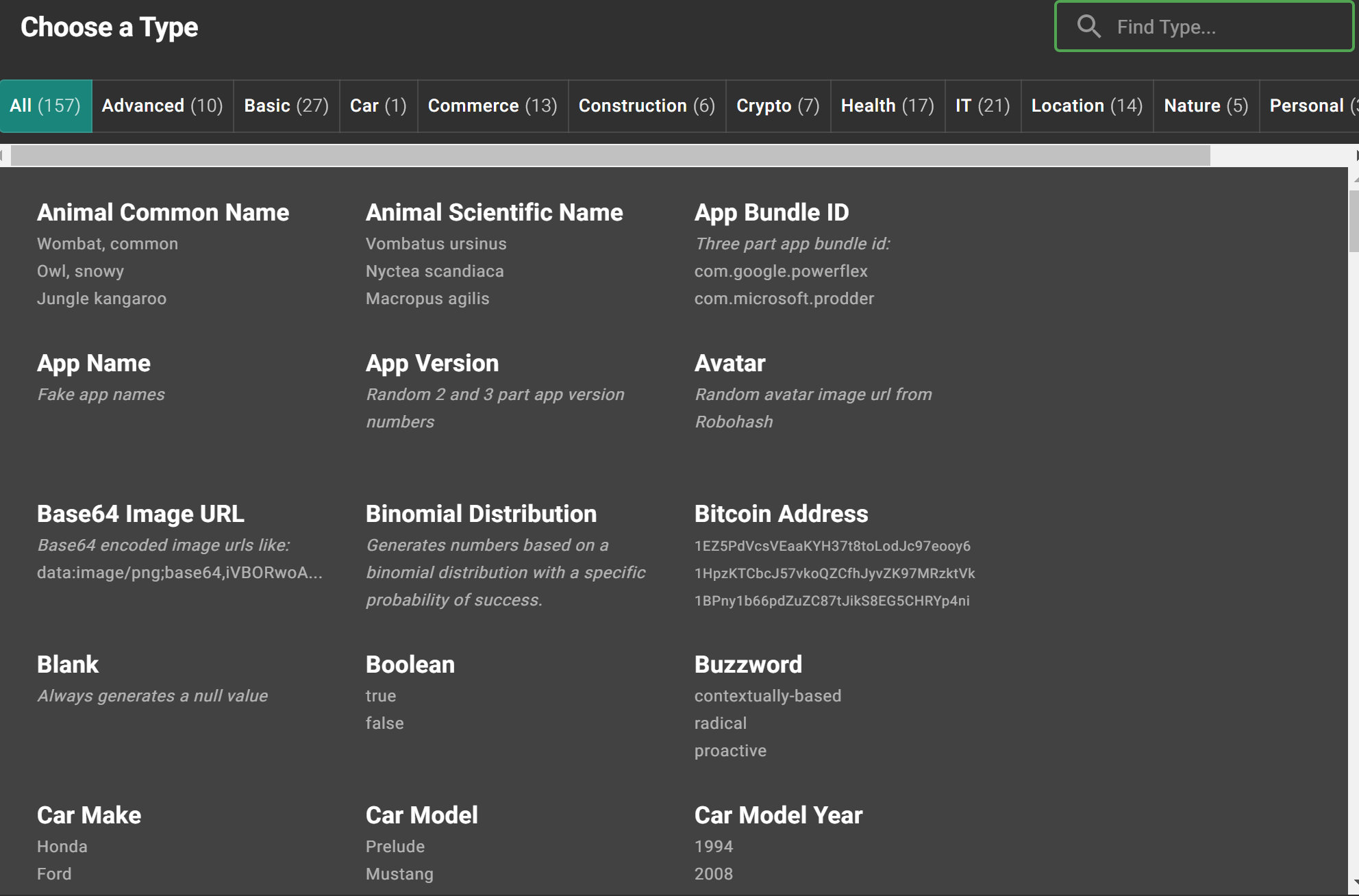Select the Boolean data type

tap(410, 664)
